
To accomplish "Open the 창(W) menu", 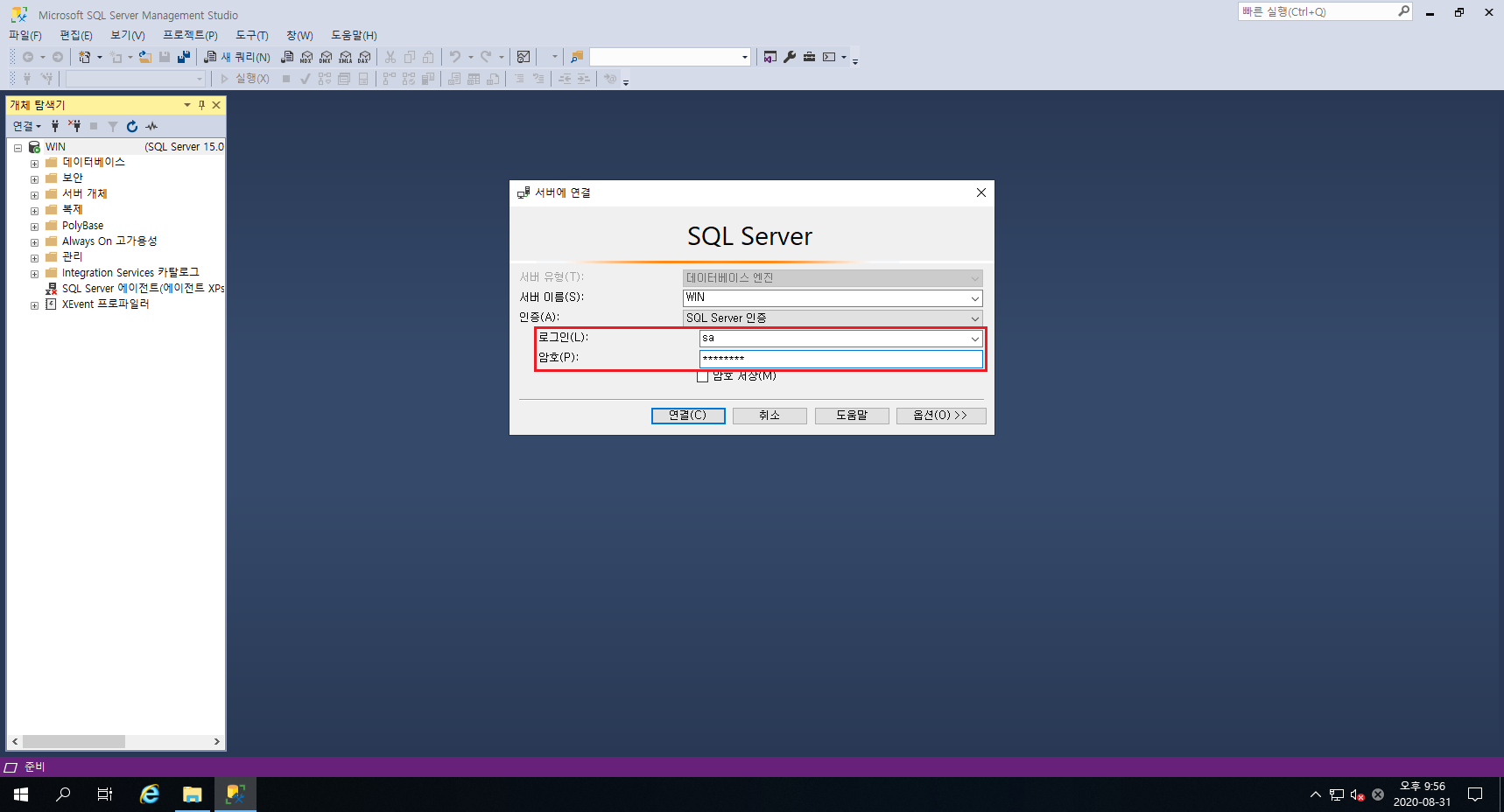I will [x=299, y=35].
